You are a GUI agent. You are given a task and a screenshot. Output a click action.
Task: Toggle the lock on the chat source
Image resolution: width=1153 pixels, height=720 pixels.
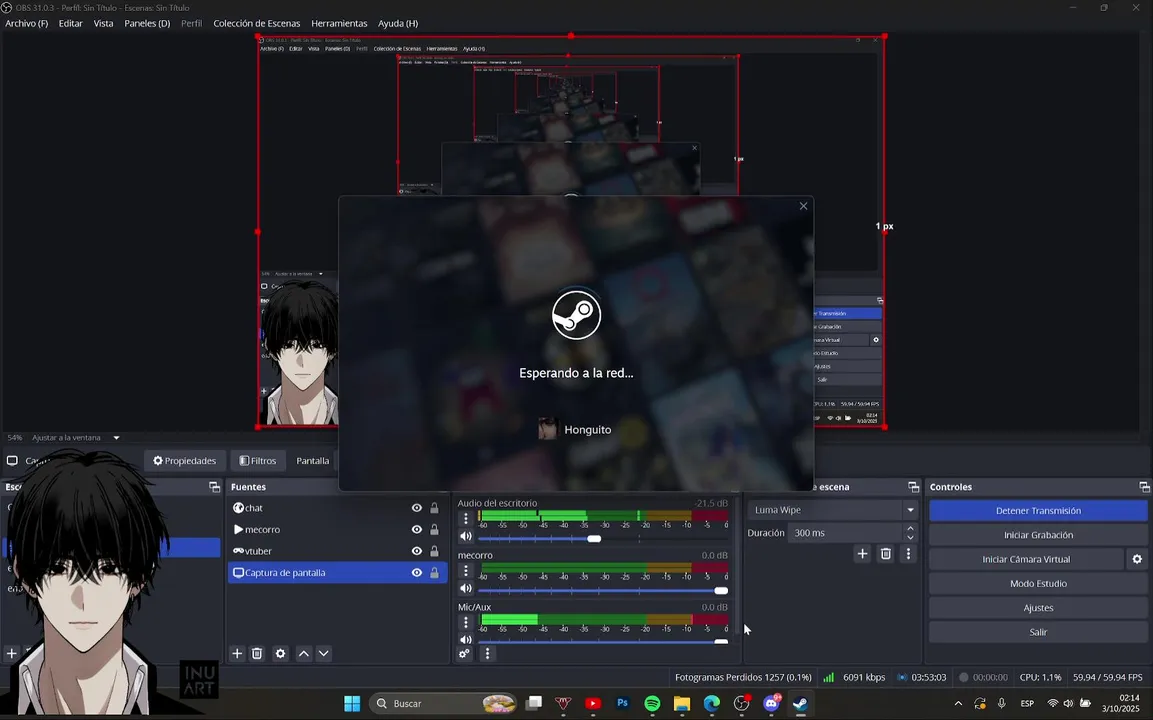[x=435, y=508]
